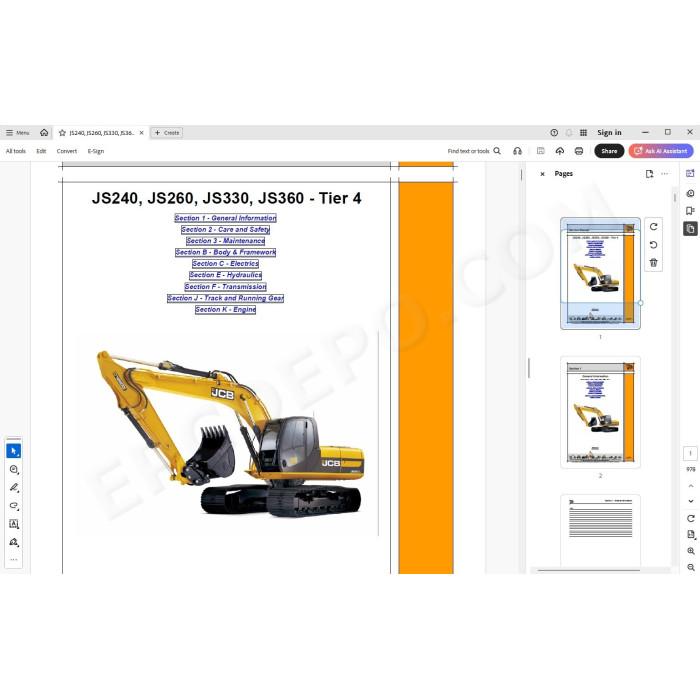700x700 pixels.
Task: Open Section 3 - Maintenance link
Action: pos(225,241)
